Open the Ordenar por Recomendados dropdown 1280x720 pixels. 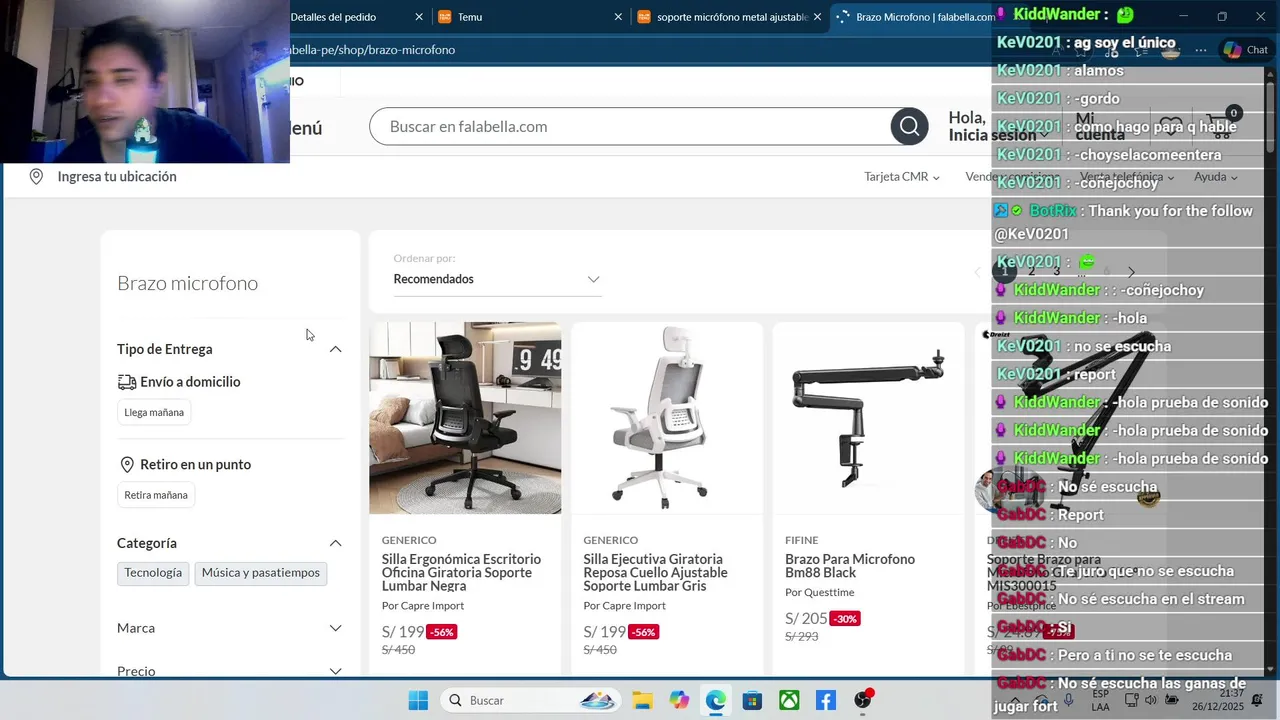point(497,279)
